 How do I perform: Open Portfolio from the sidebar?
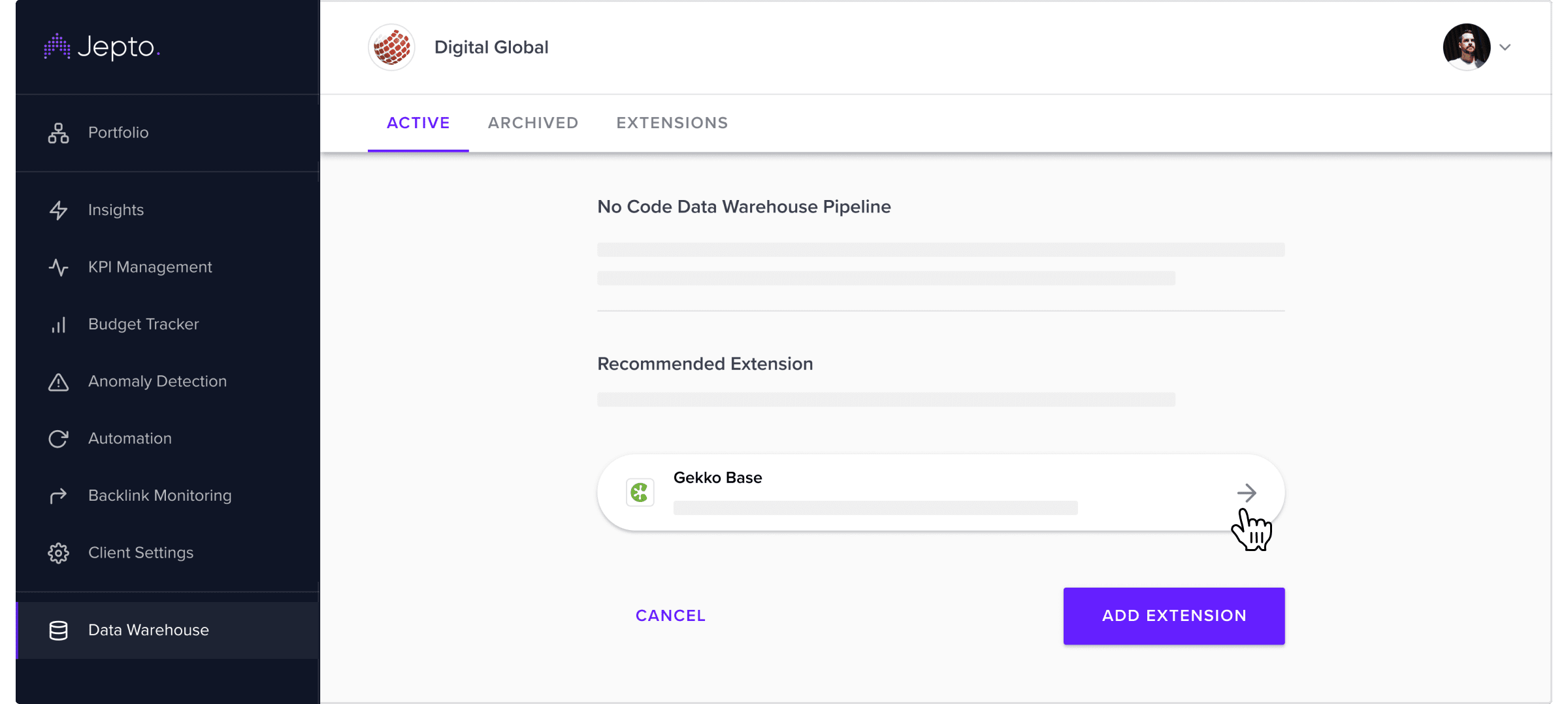pos(118,133)
